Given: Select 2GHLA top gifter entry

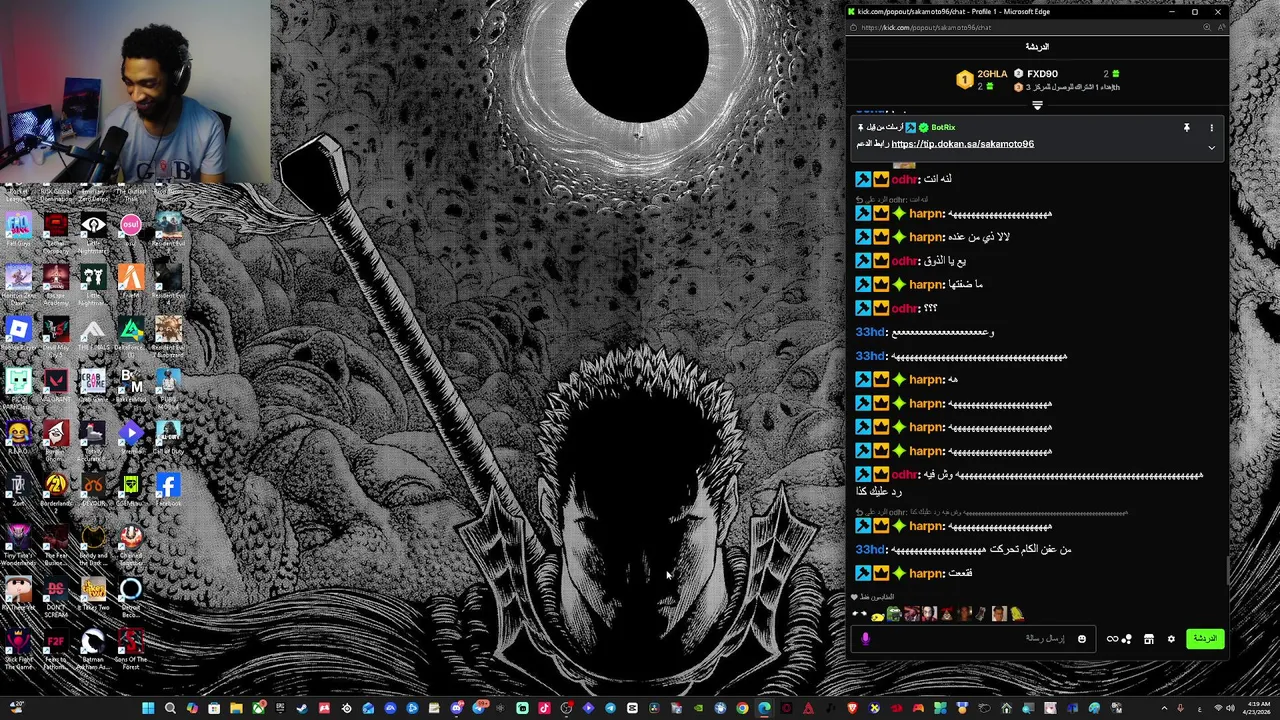Looking at the screenshot, I should (x=981, y=79).
